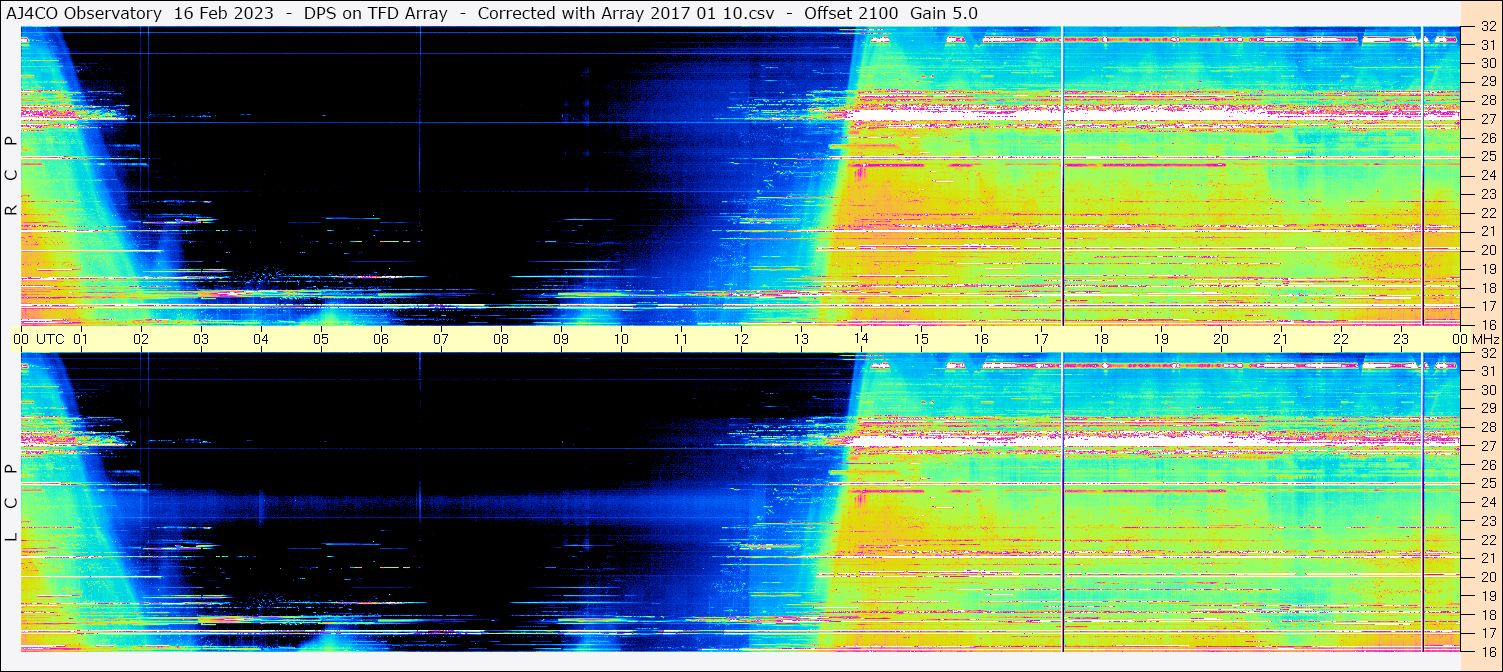
Task: Click white vertical line past 17 UTC, RCP panel
Action: pos(1063,176)
